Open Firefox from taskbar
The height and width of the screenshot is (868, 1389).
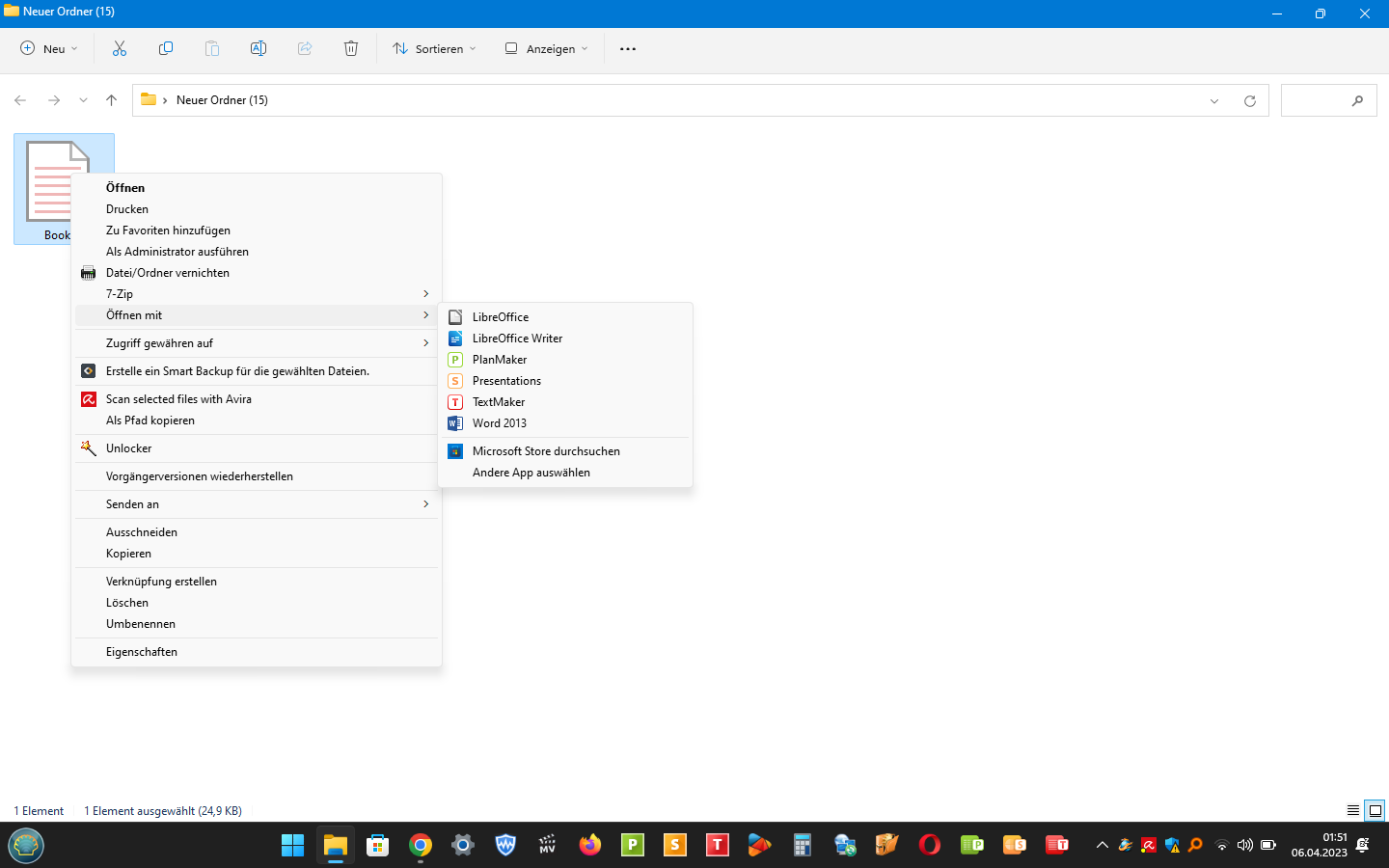point(590,845)
